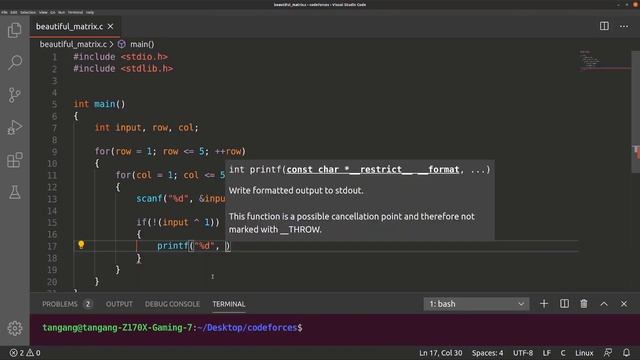This screenshot has width=640, height=360.
Task: Open the Run and Debug view
Action: 15,127
